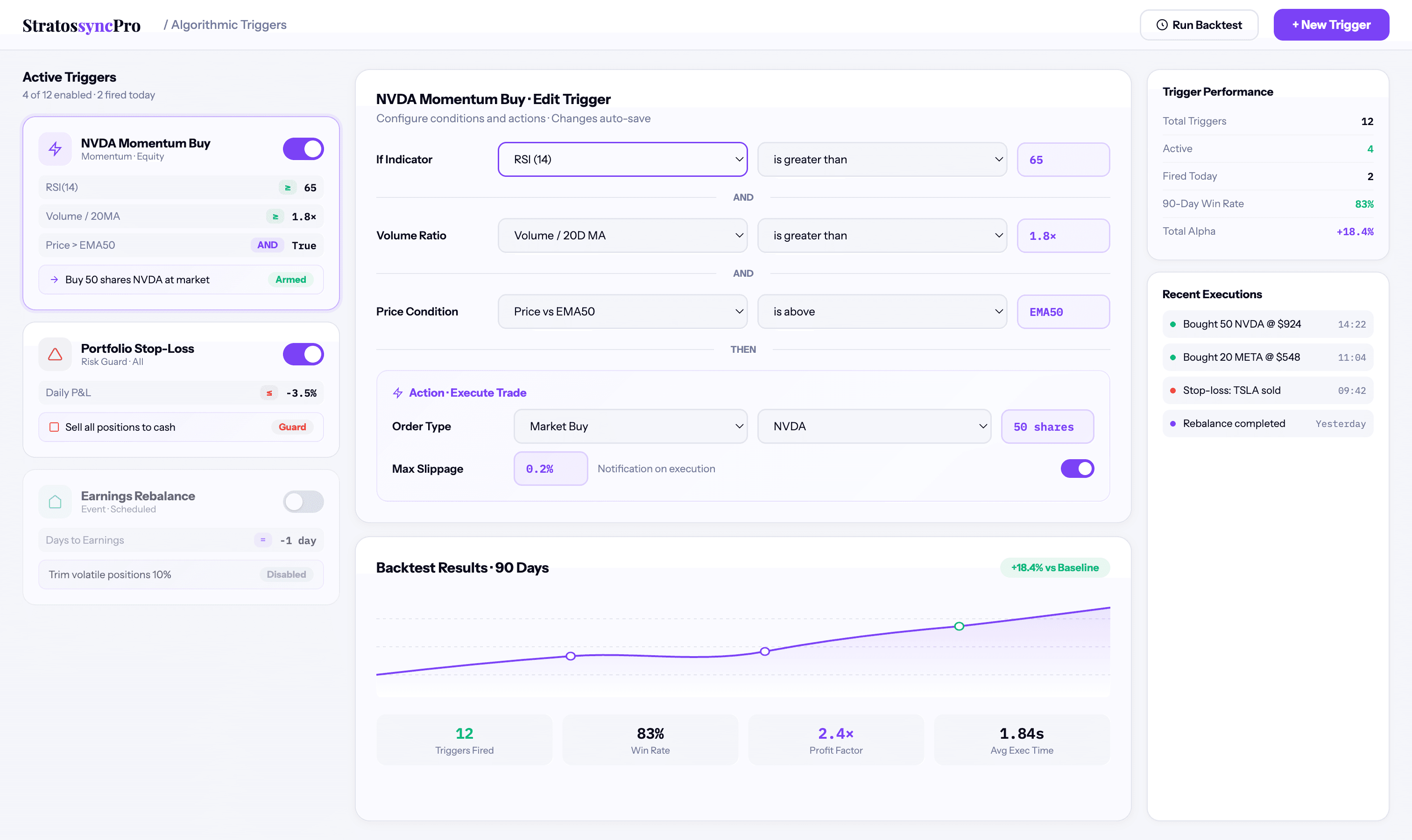The height and width of the screenshot is (840, 1412).
Task: Click the arrow icon beside Buy 50 shares NVDA
Action: coord(55,279)
